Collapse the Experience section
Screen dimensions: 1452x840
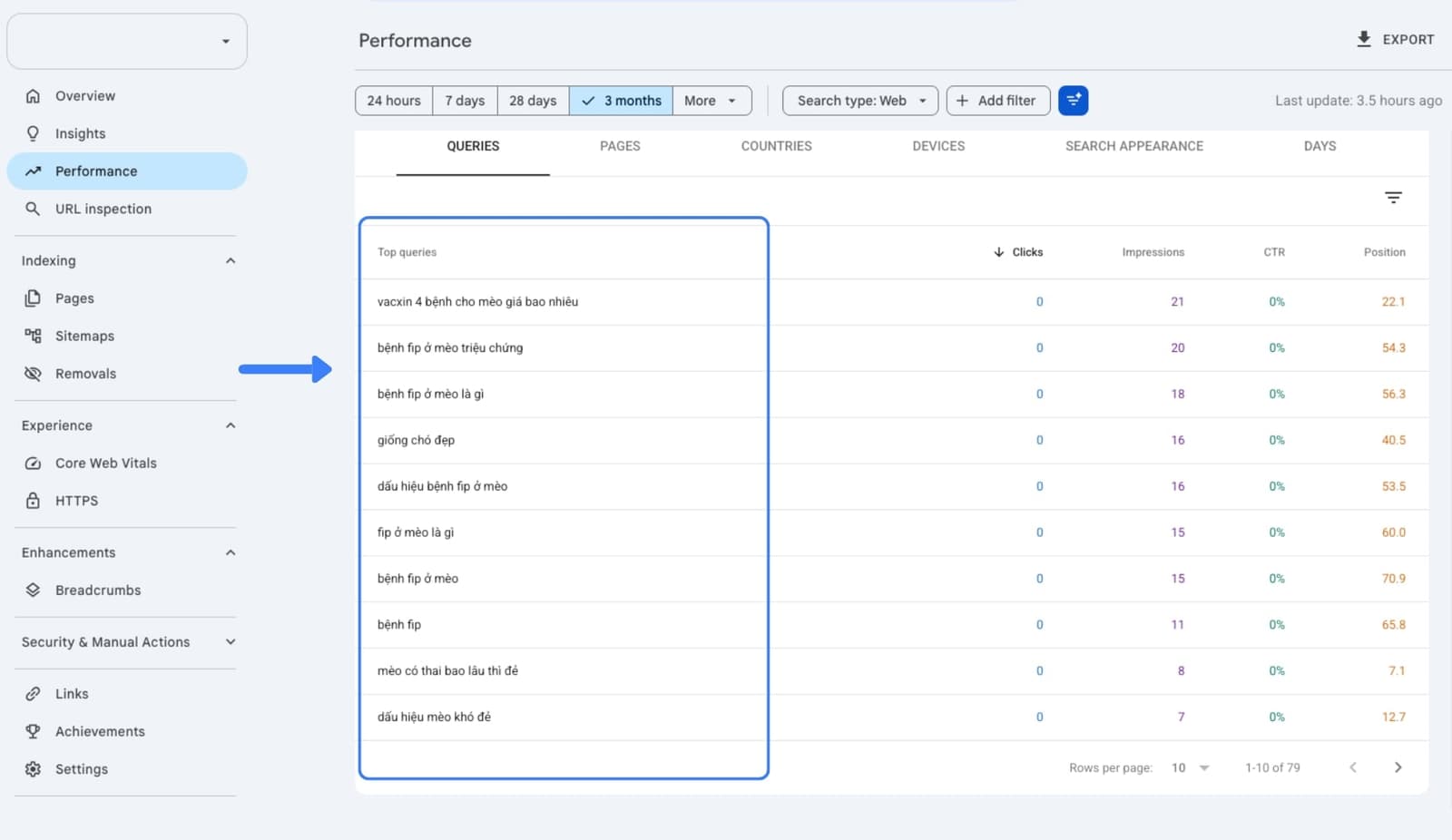231,425
